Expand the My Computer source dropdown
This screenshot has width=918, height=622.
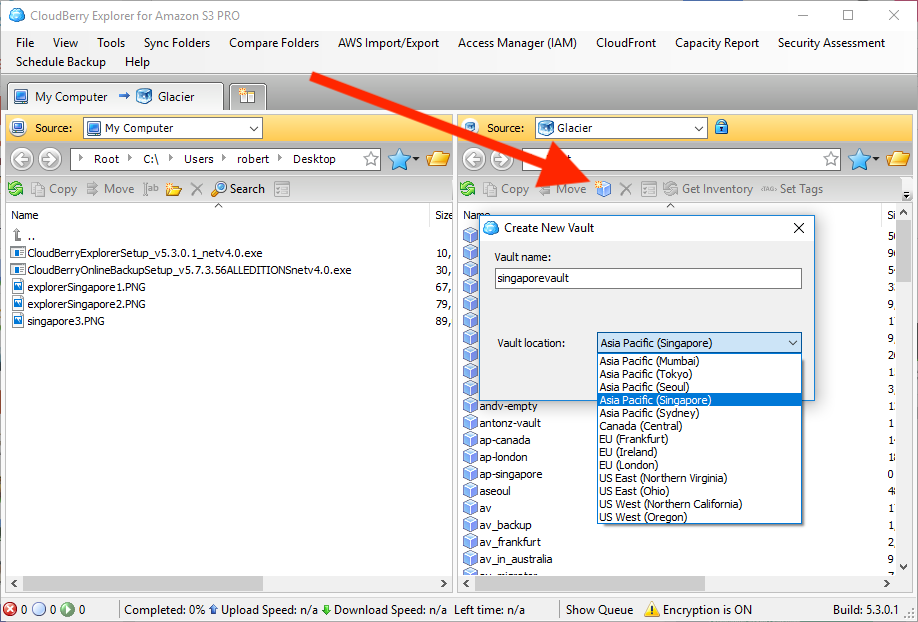click(254, 128)
